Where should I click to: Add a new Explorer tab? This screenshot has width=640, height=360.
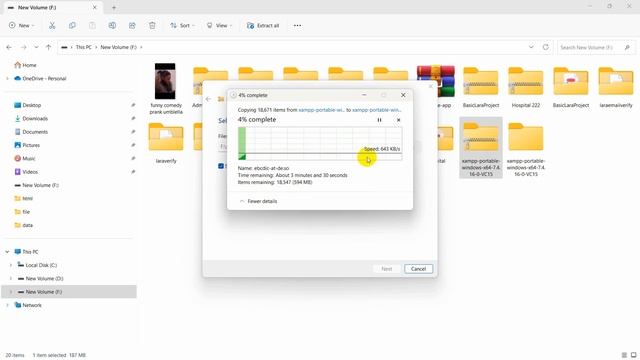114,7
